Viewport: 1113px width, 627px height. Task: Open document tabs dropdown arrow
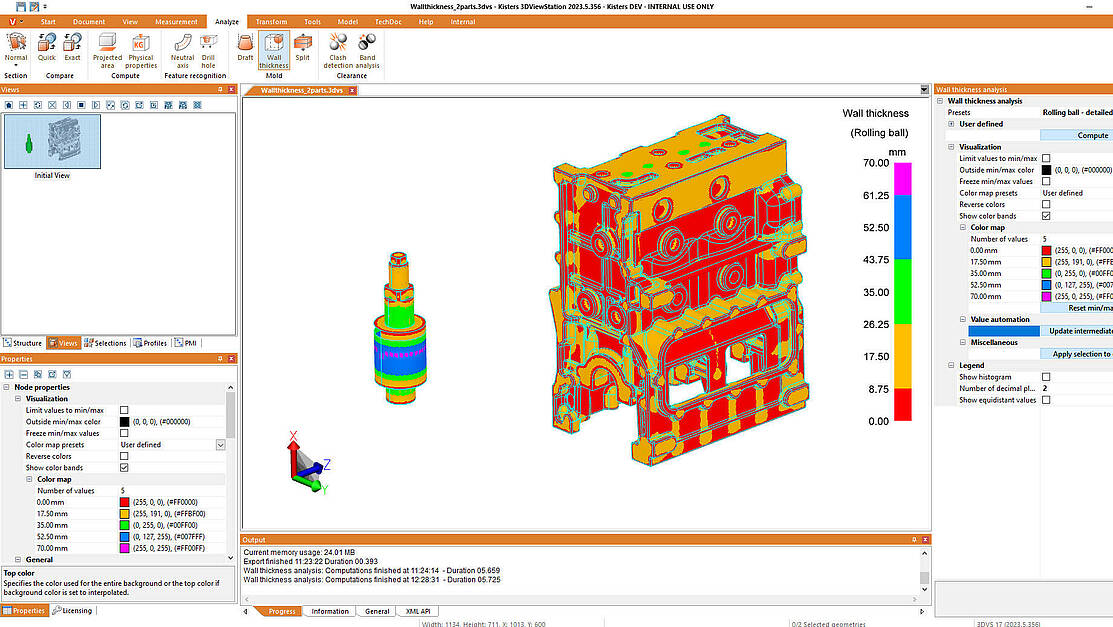(x=924, y=90)
